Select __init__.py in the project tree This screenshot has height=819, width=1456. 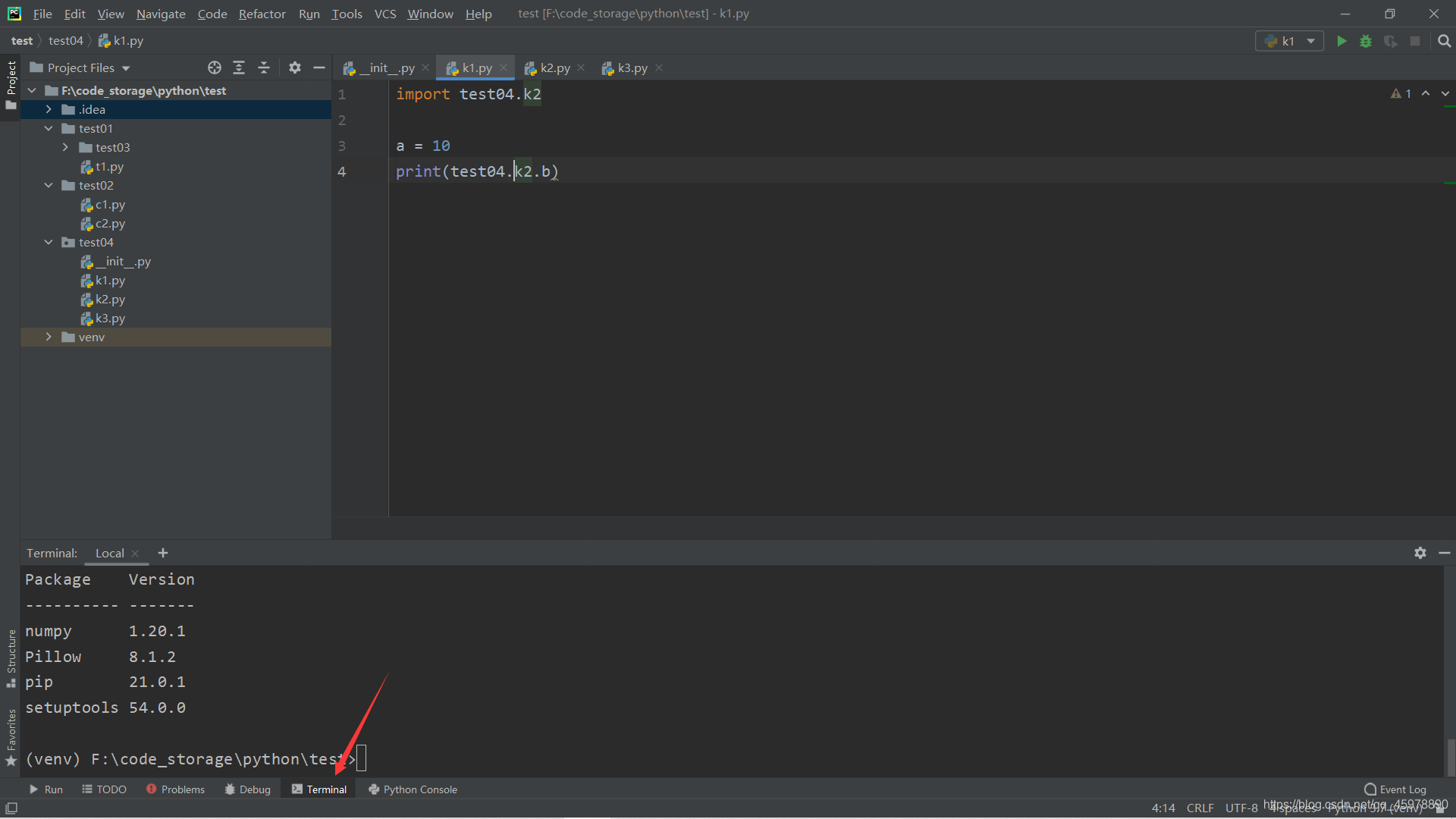pyautogui.click(x=123, y=262)
